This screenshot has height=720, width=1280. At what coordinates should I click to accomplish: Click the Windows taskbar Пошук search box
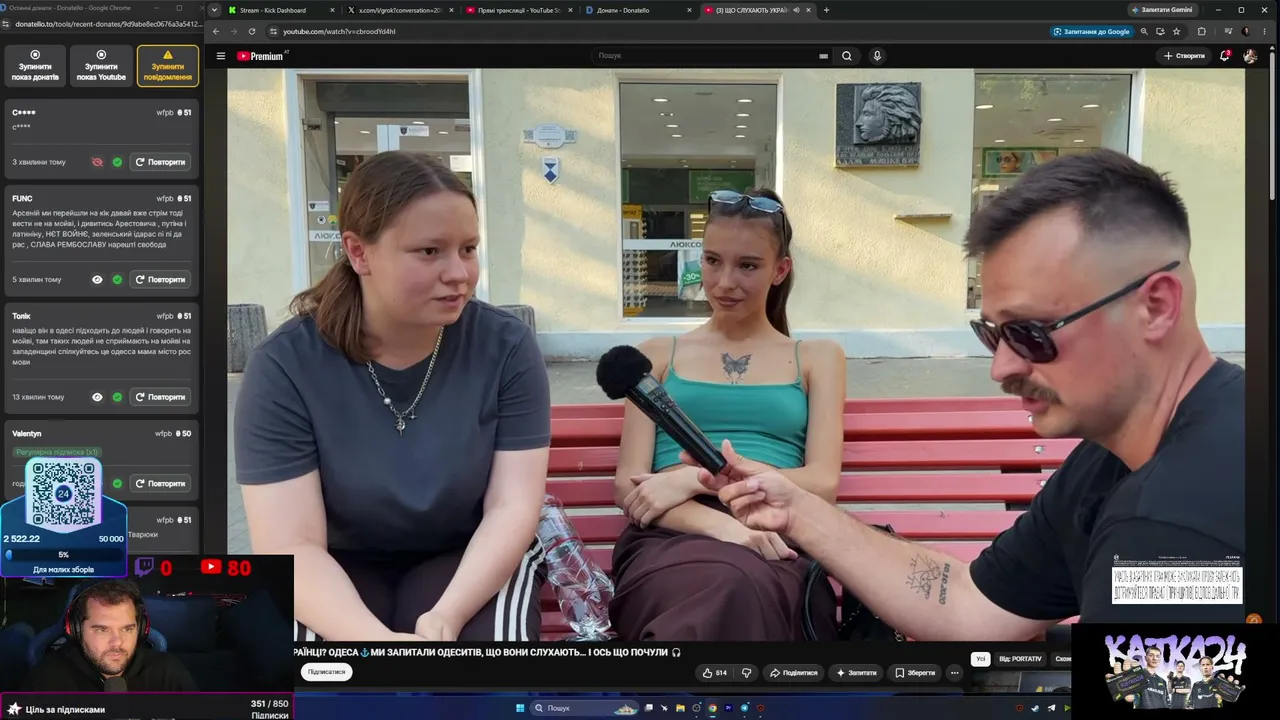[x=586, y=708]
